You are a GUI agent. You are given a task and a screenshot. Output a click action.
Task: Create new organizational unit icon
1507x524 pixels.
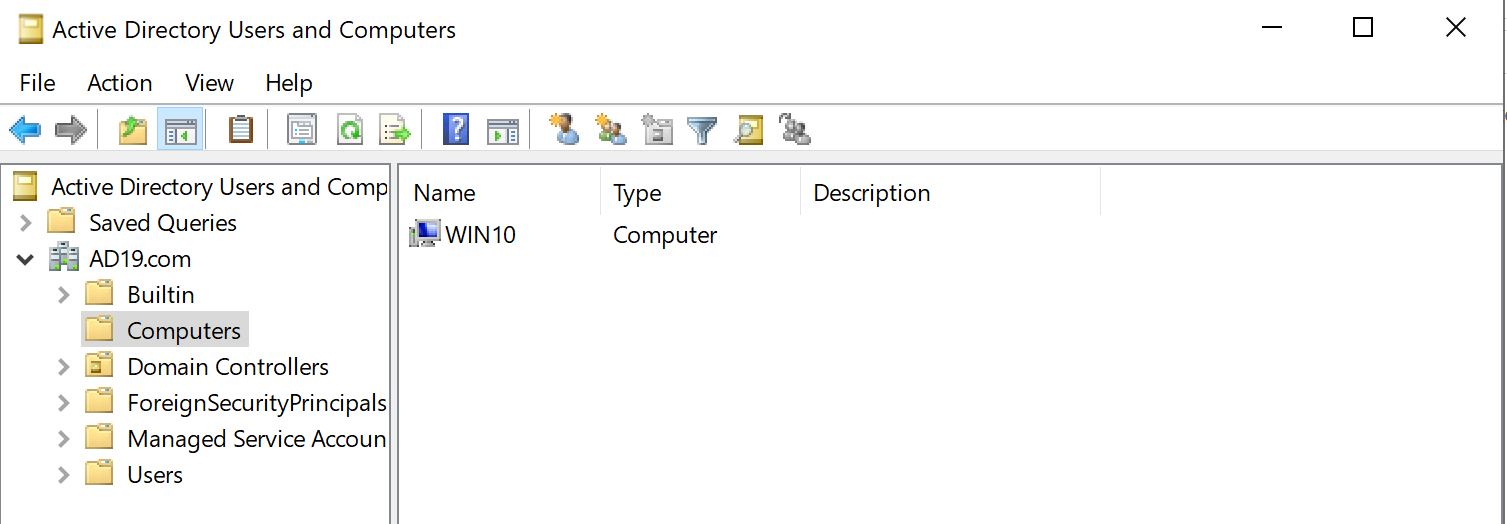click(x=657, y=129)
